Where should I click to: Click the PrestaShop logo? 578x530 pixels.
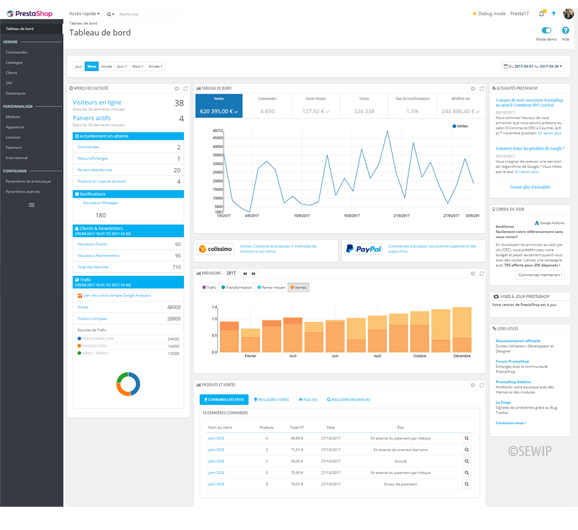(29, 14)
